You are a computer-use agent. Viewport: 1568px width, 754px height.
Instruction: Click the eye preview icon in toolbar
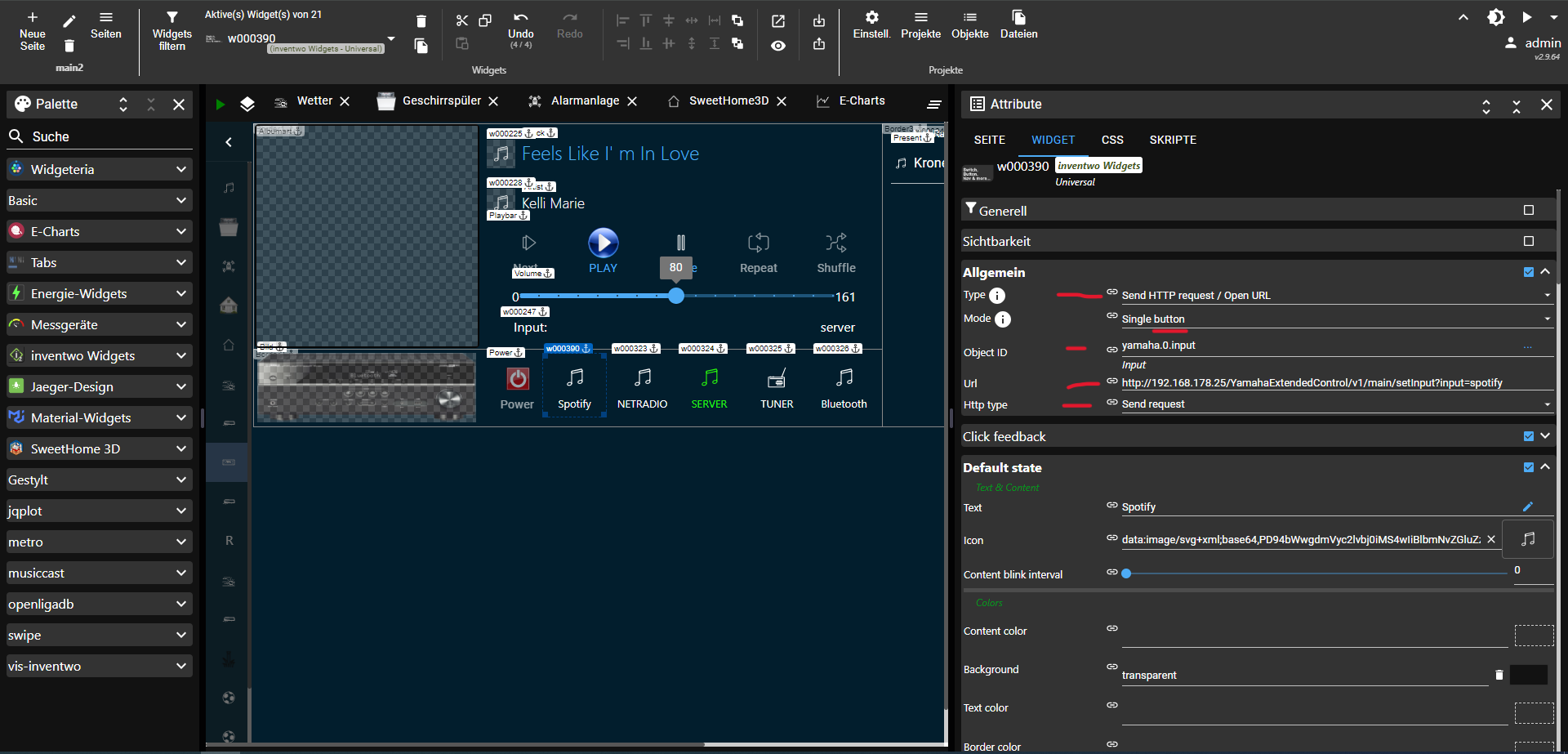[x=778, y=46]
